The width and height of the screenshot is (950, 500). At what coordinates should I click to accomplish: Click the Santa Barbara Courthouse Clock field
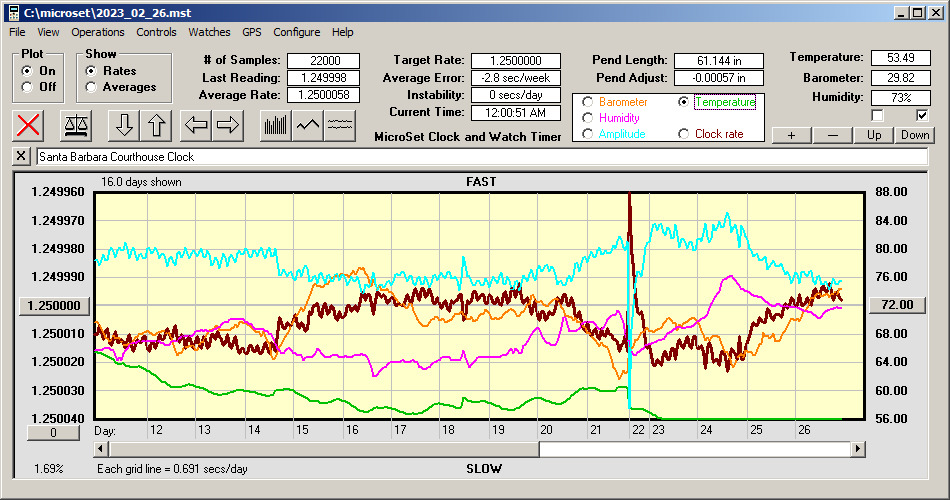pyautogui.click(x=480, y=157)
